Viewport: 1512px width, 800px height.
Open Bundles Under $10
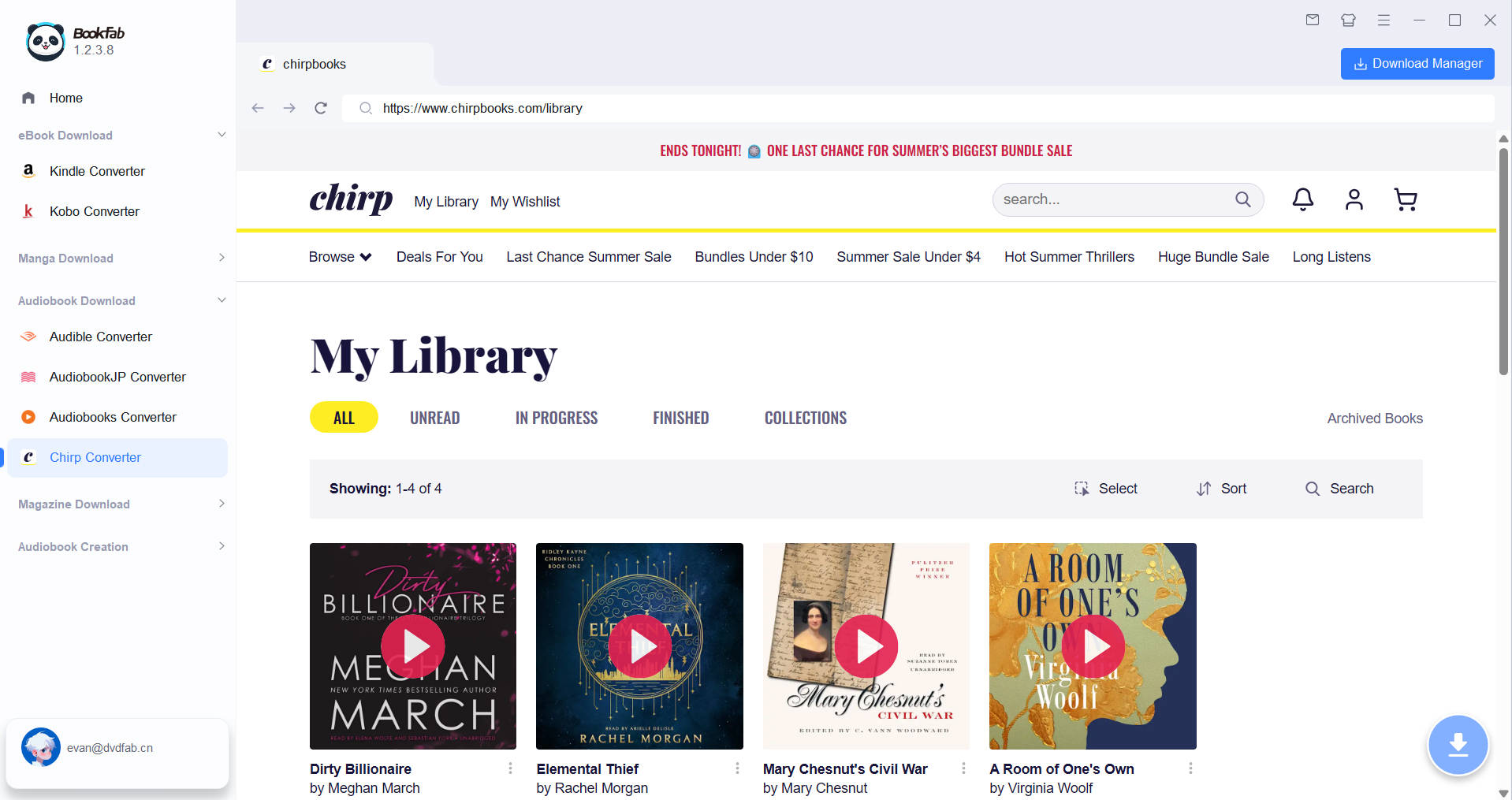754,257
